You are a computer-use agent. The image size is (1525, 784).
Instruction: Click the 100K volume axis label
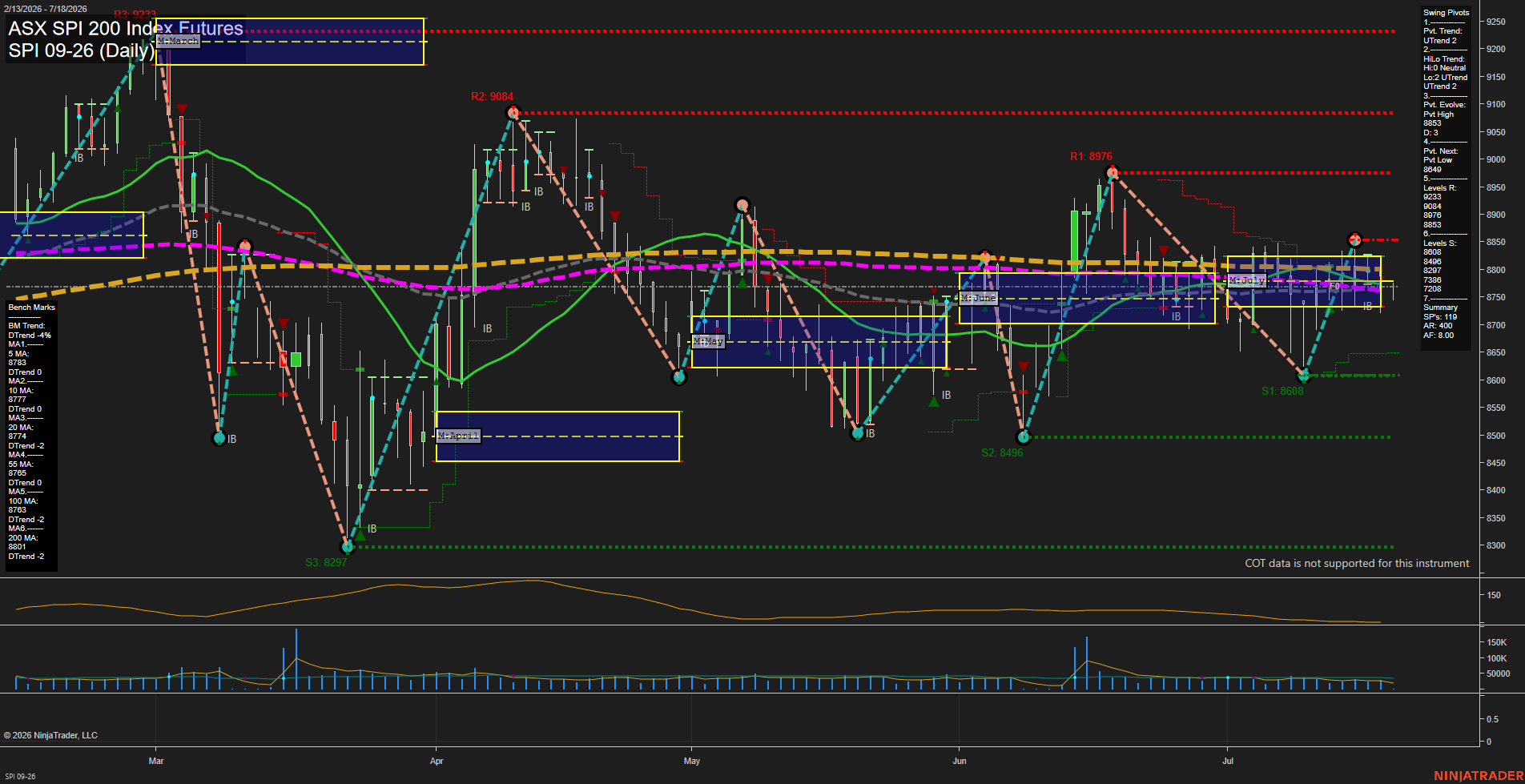coord(1497,658)
